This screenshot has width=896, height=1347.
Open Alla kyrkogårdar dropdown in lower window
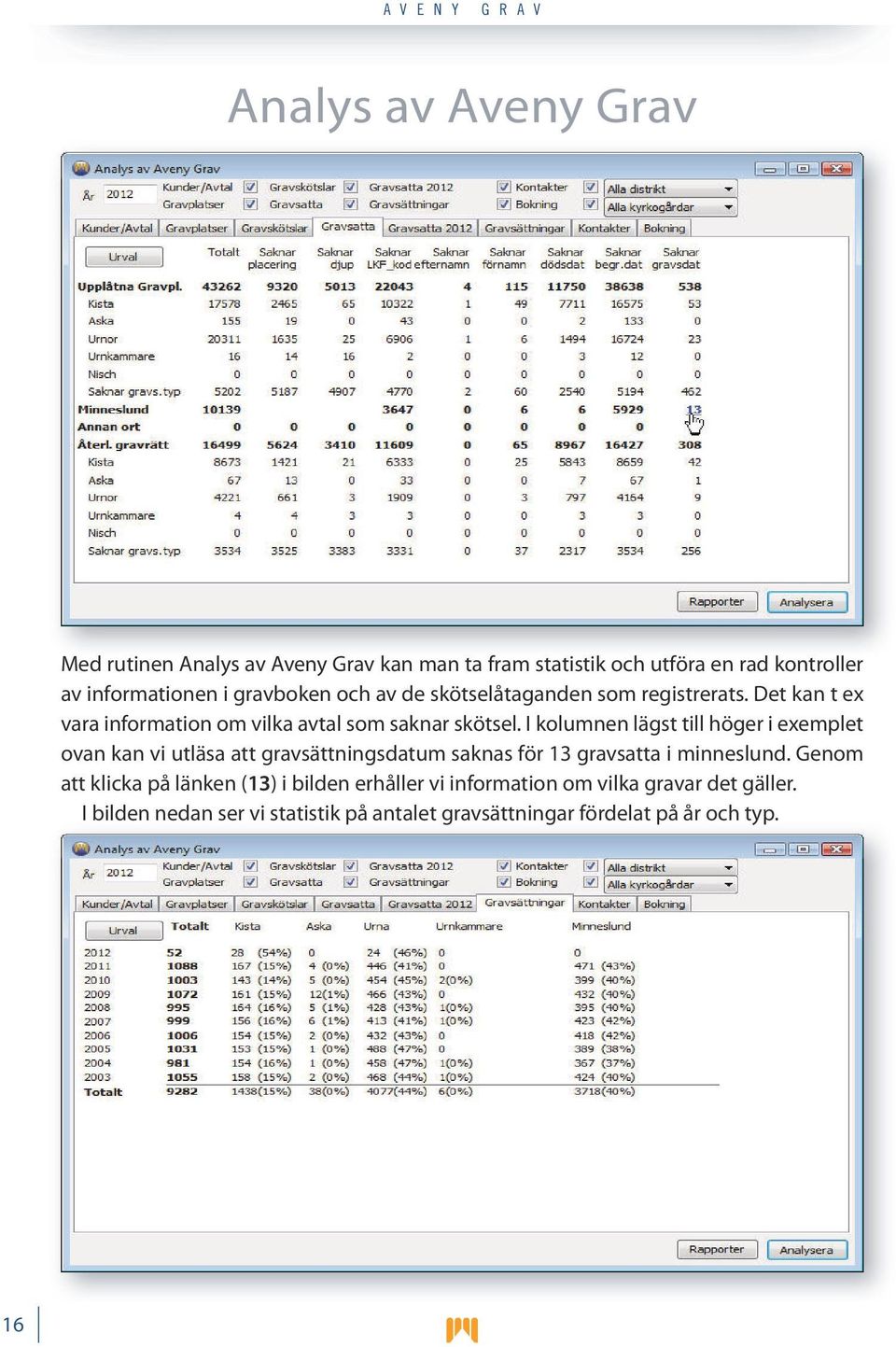670,884
